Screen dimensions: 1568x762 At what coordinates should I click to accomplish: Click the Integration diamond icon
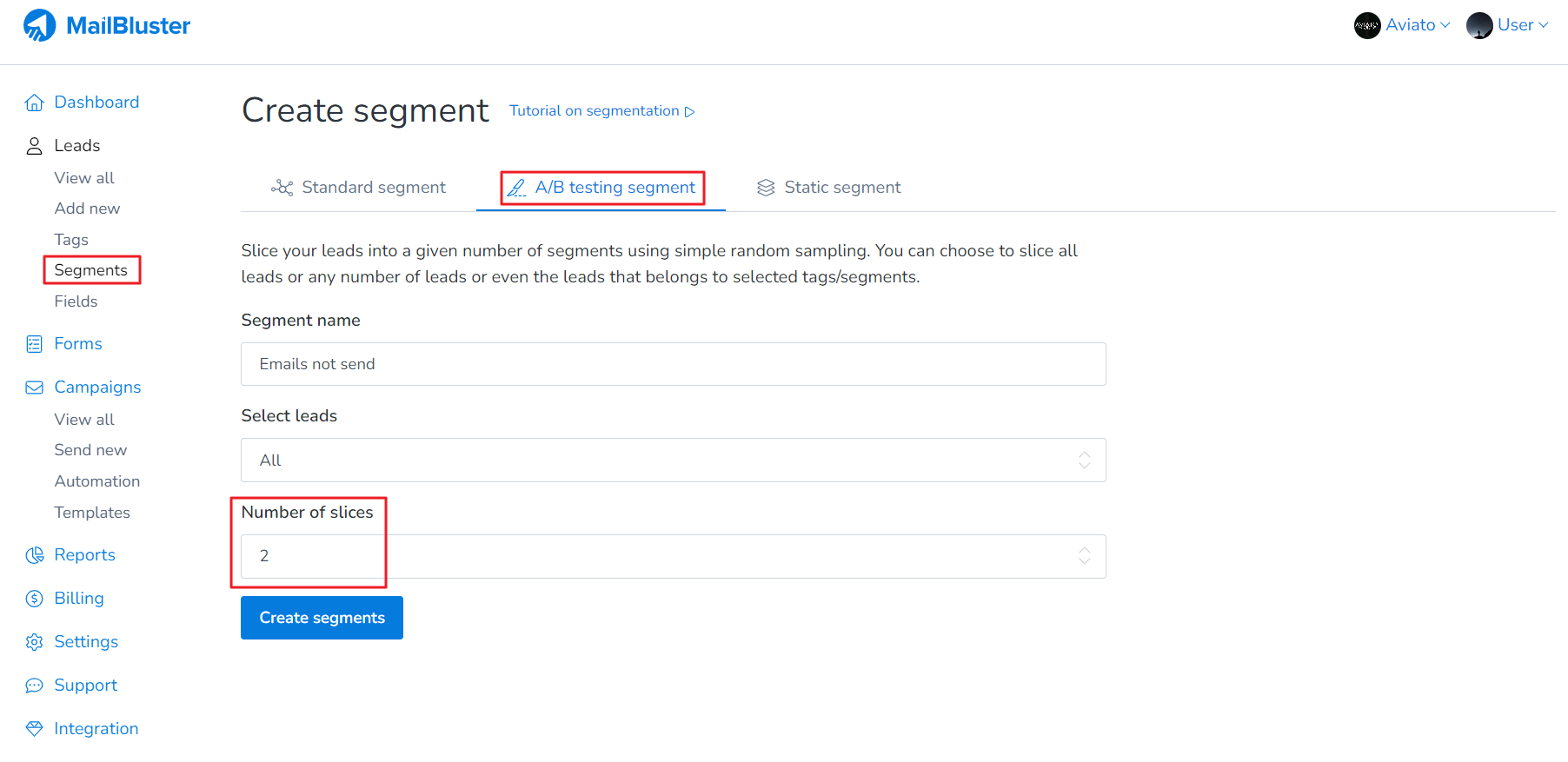pyautogui.click(x=34, y=729)
